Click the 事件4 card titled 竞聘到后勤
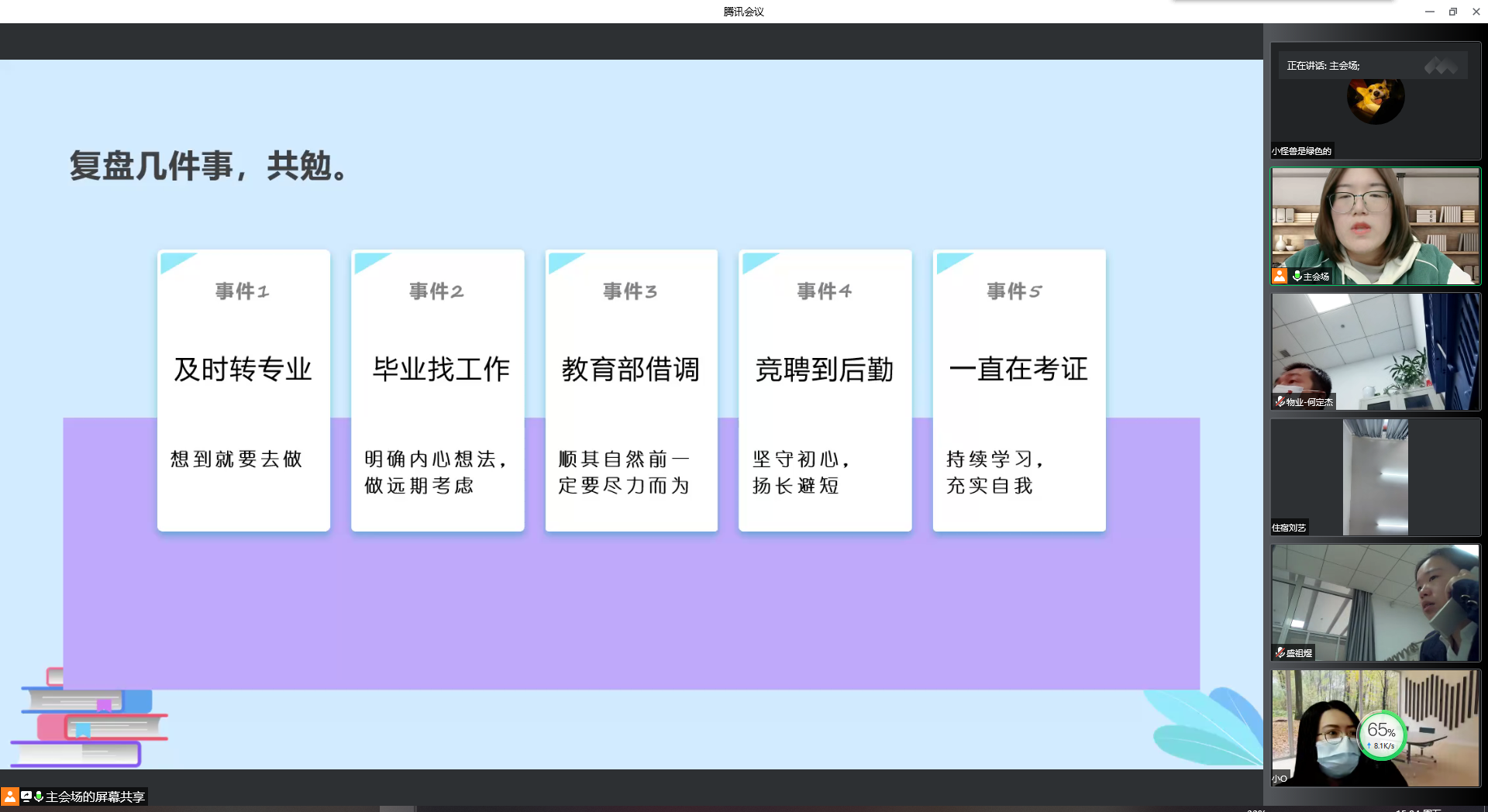Image resolution: width=1488 pixels, height=812 pixels. tap(825, 391)
